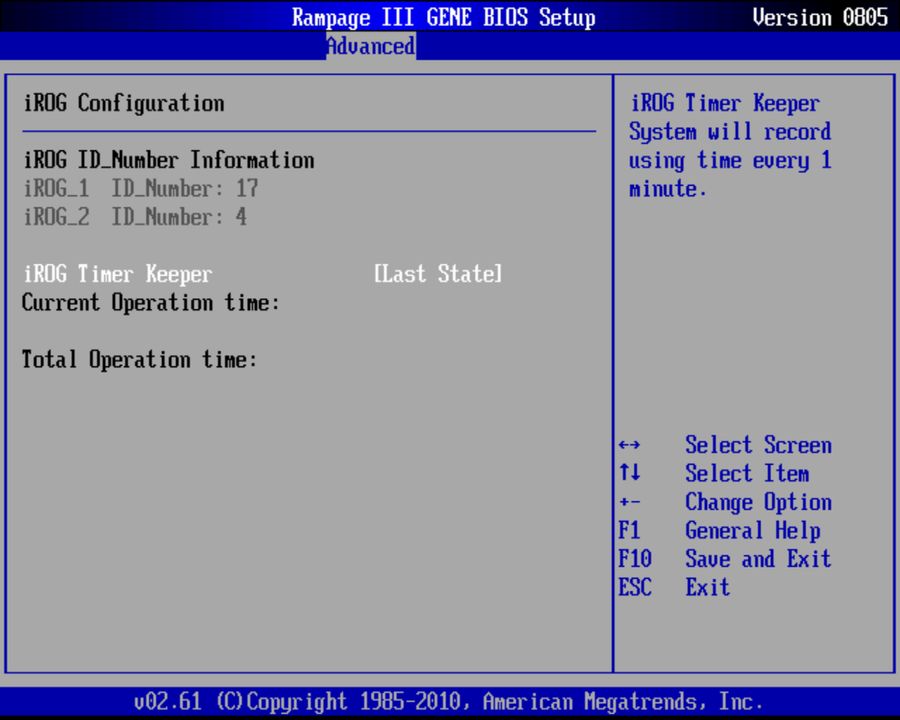Click the F10 key label

click(635, 559)
